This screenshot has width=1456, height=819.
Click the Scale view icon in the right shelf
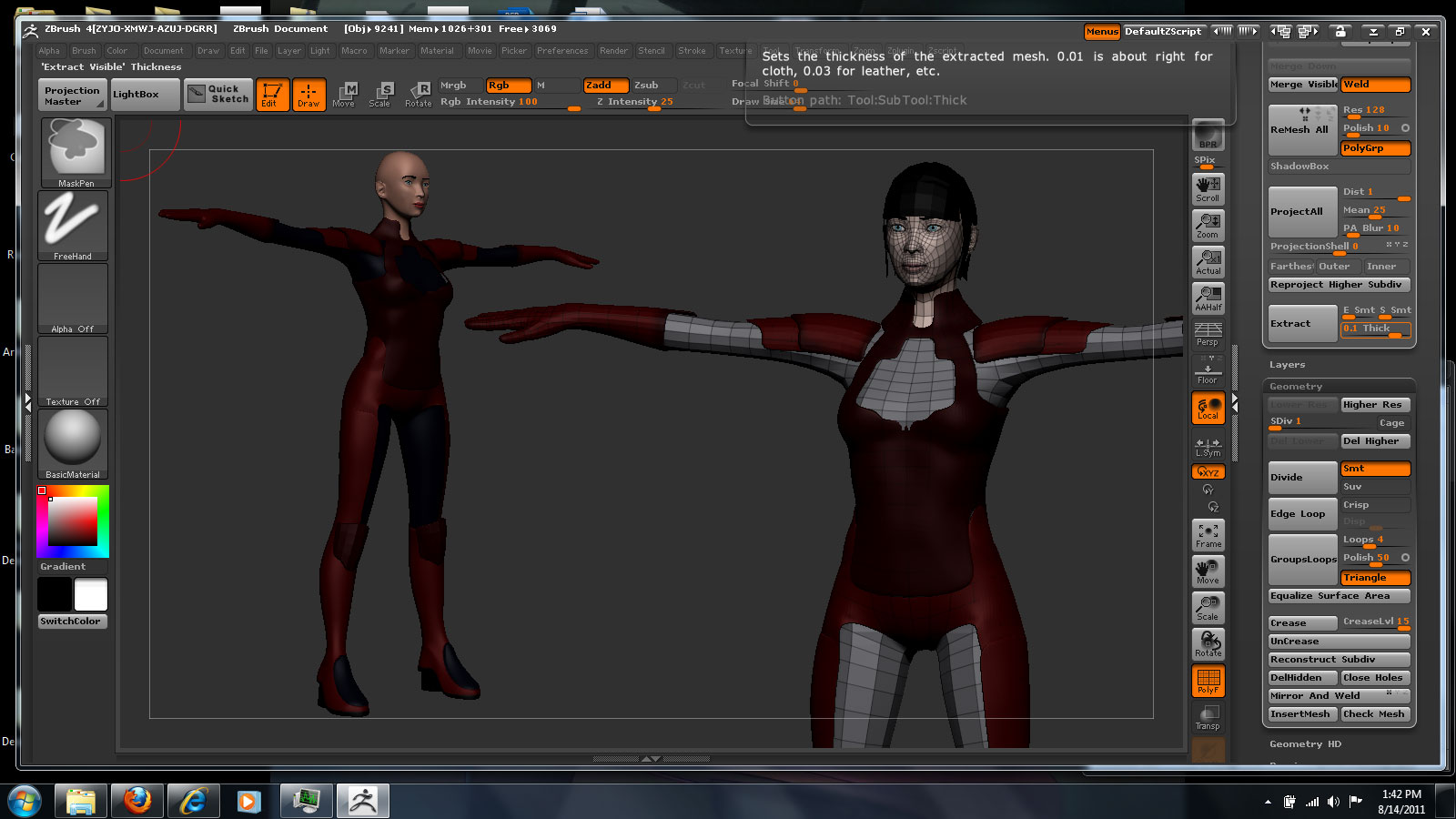coord(1208,607)
